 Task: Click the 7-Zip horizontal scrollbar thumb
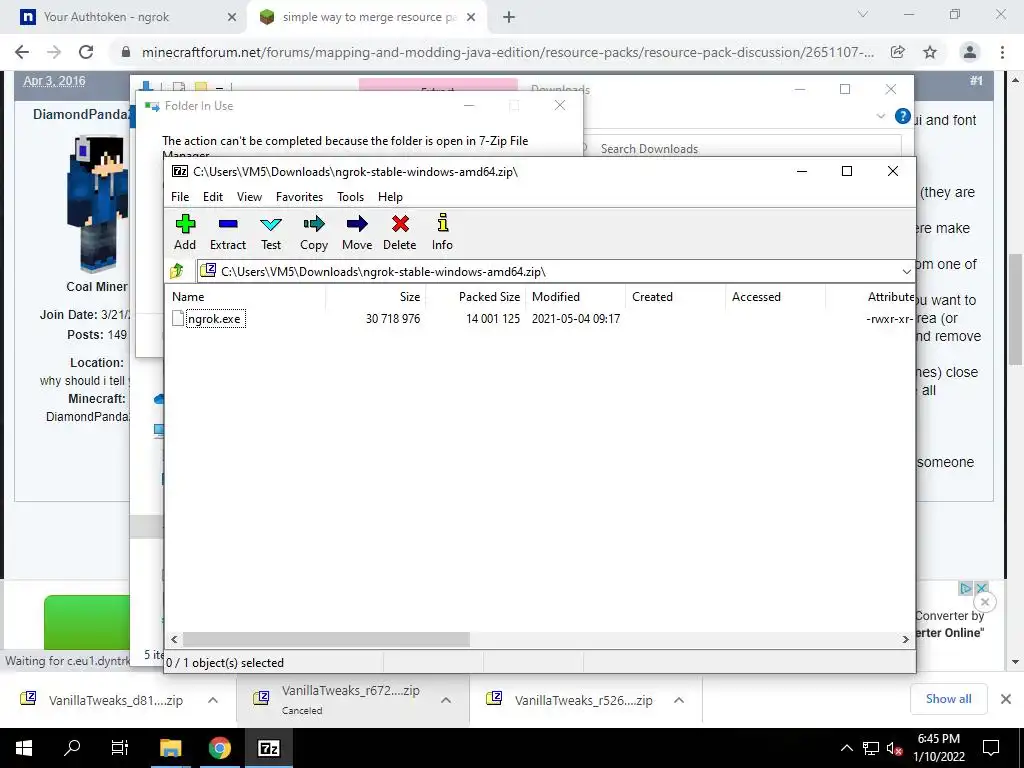326,639
